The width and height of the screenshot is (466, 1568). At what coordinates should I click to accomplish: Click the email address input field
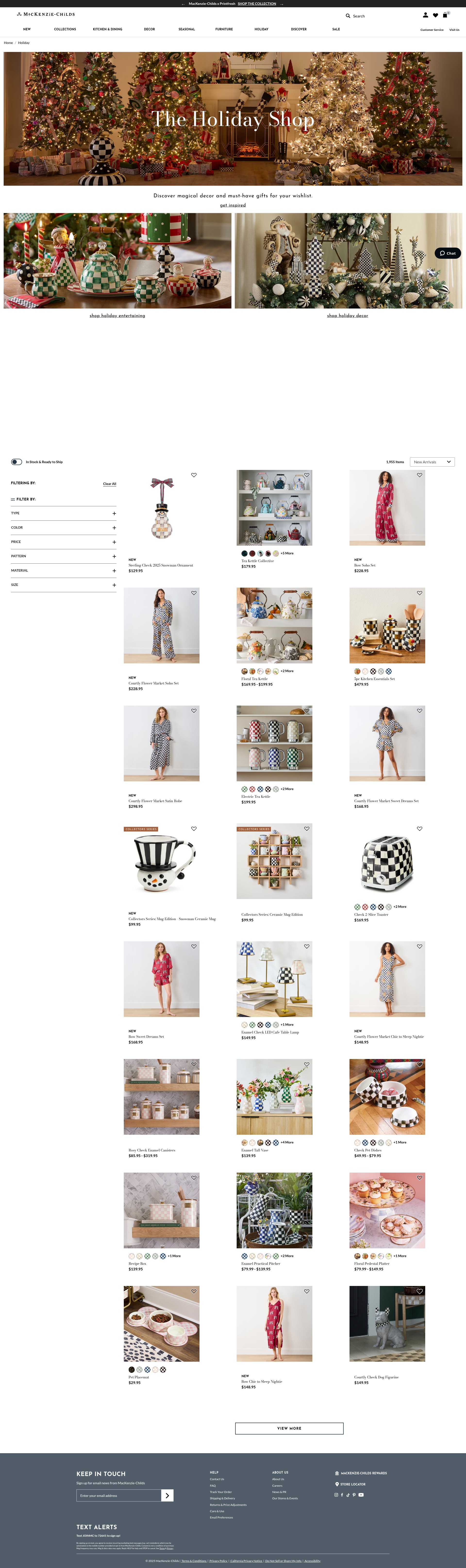coord(119,1496)
